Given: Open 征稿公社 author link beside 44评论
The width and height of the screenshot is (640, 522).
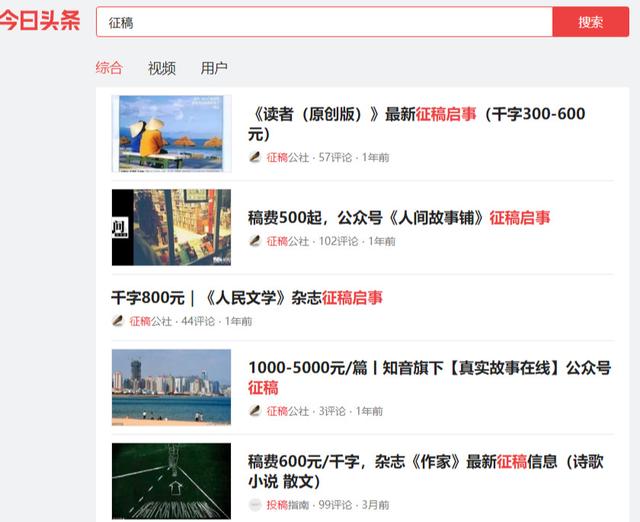Looking at the screenshot, I should click(x=151, y=322).
